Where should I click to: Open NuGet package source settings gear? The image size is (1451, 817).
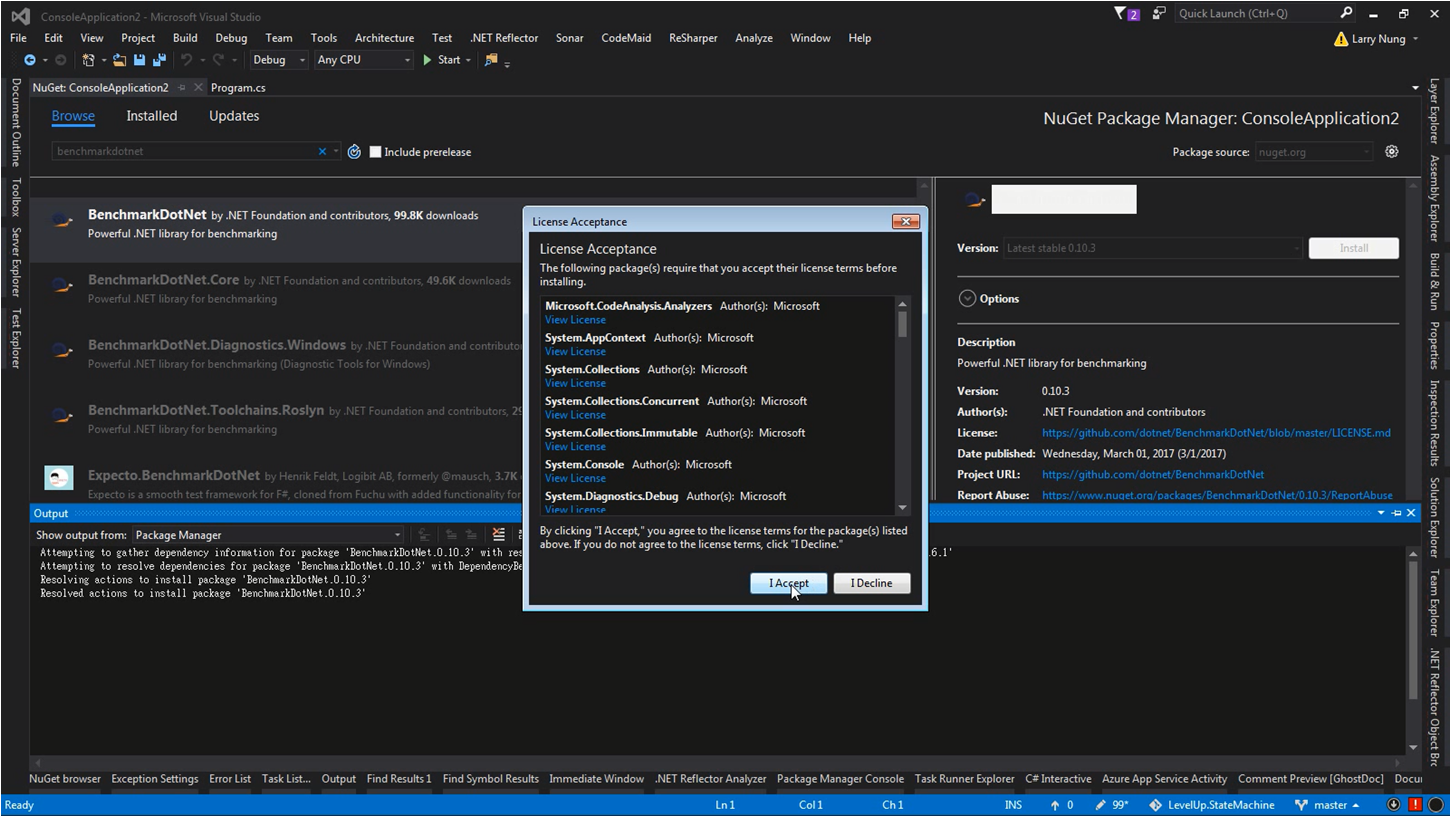coord(1392,152)
